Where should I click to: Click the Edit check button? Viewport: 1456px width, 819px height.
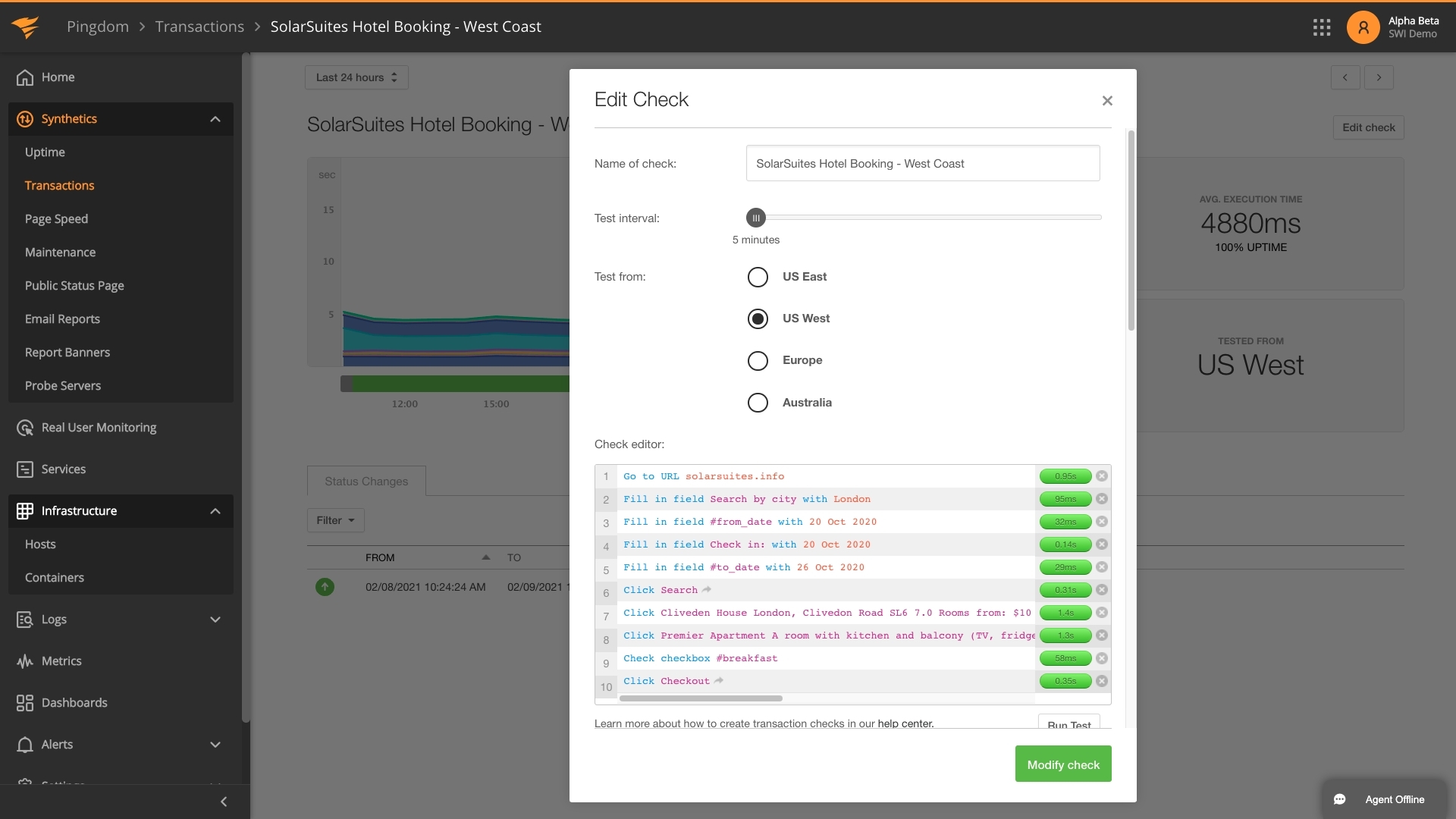(x=1368, y=127)
